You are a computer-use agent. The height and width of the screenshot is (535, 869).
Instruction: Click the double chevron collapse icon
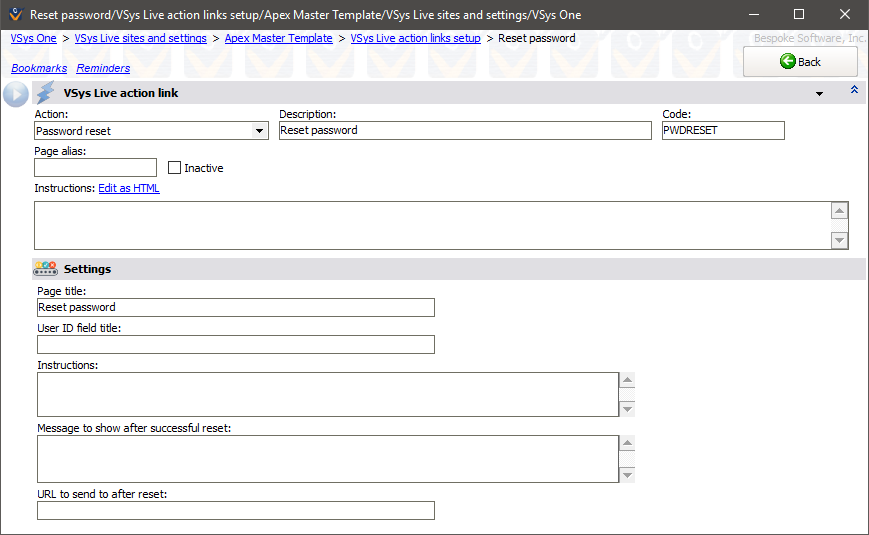[x=854, y=90]
